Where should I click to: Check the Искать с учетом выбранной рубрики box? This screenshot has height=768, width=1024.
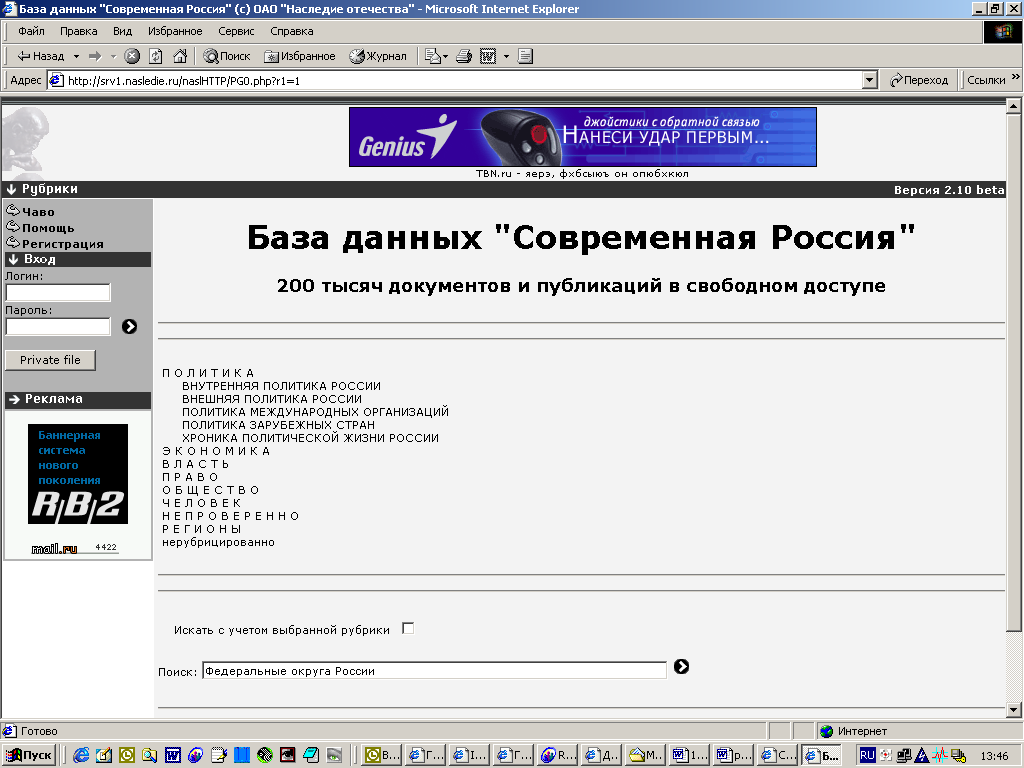408,628
